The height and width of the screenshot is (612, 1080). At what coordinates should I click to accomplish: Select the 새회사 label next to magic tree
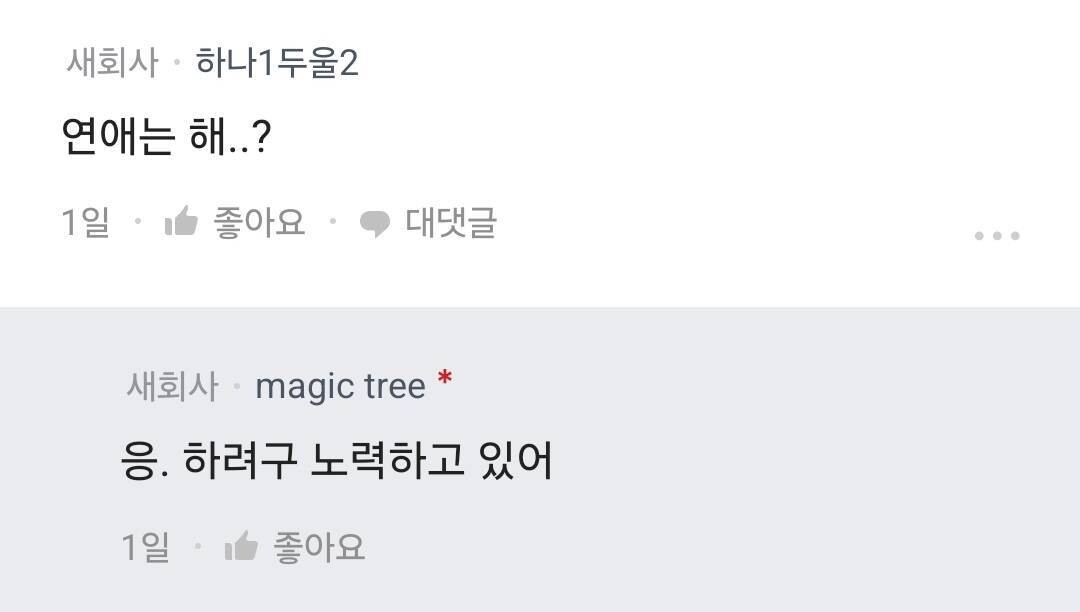coord(173,385)
